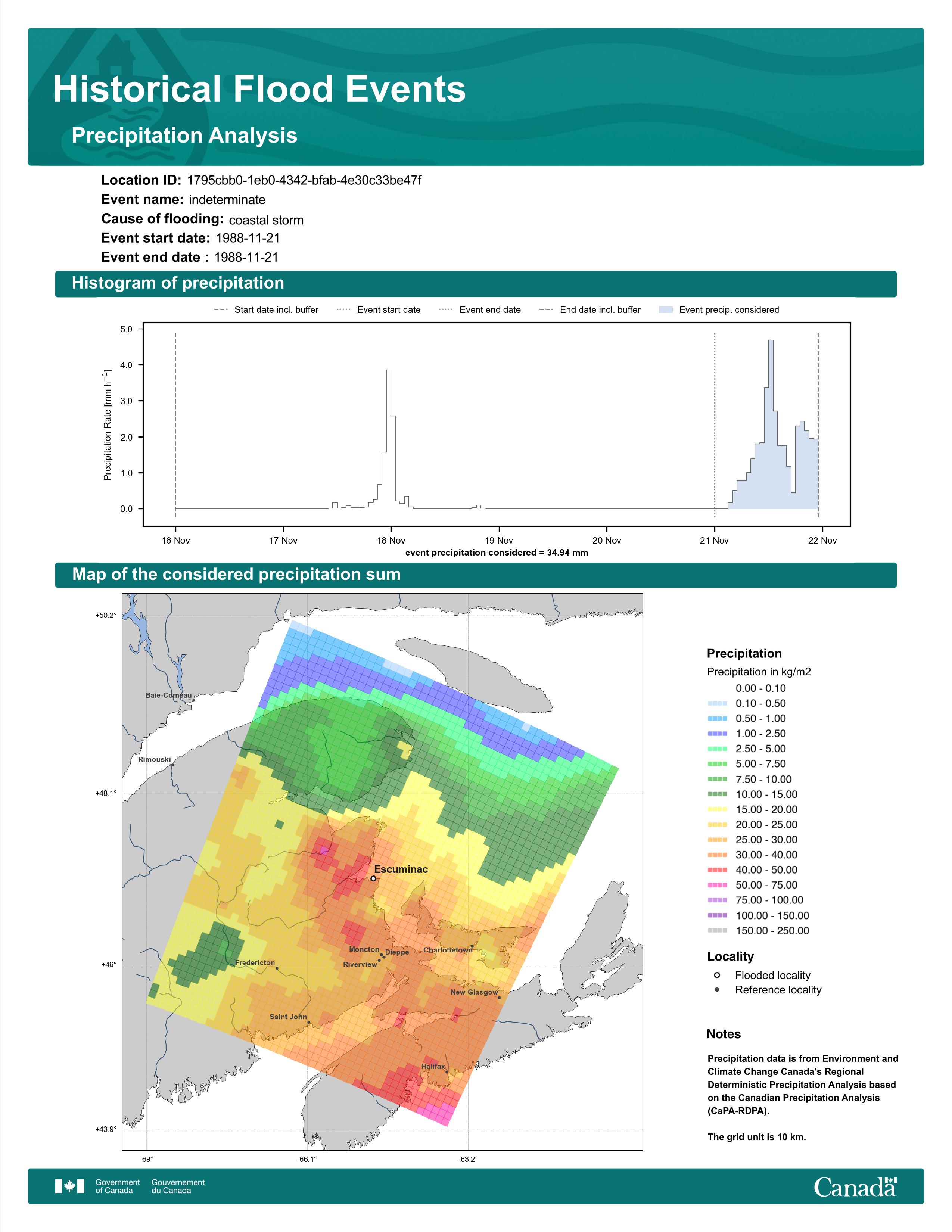Click The grid unit is 10 km note
Image resolution: width=952 pixels, height=1232 pixels.
757,1137
